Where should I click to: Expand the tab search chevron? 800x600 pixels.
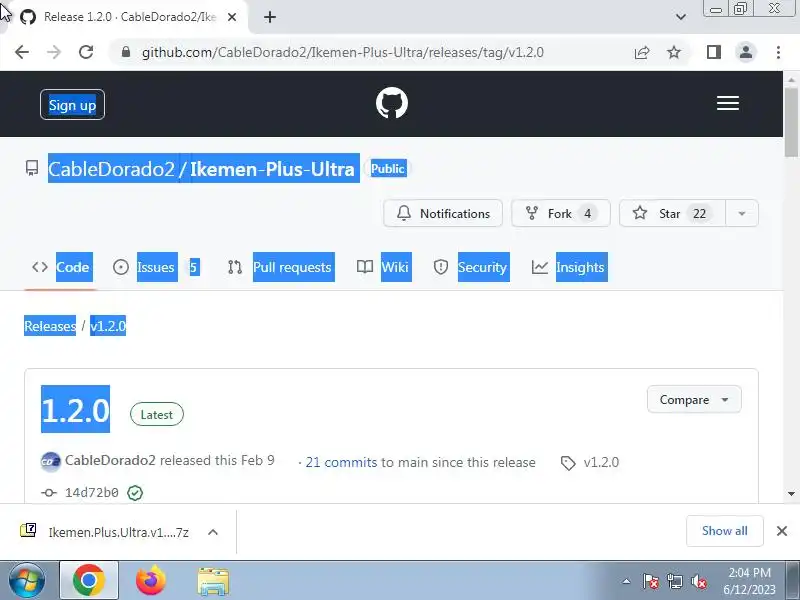click(681, 17)
